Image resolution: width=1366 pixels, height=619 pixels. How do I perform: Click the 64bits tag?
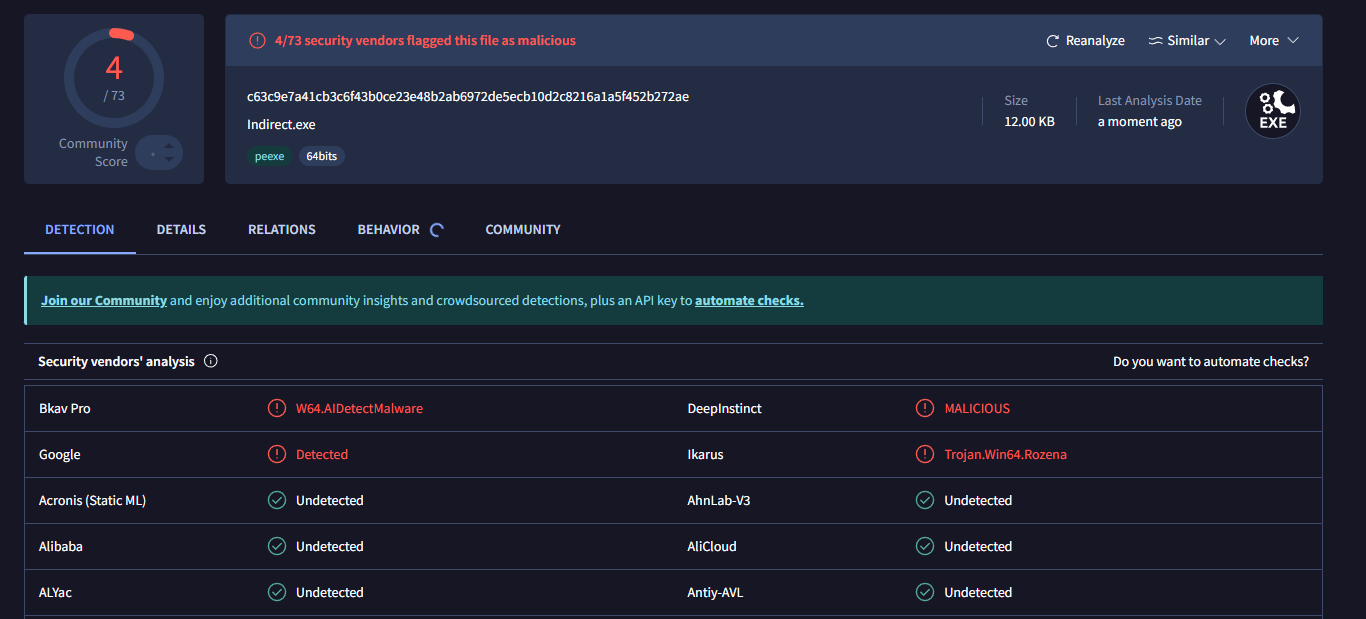(x=322, y=156)
